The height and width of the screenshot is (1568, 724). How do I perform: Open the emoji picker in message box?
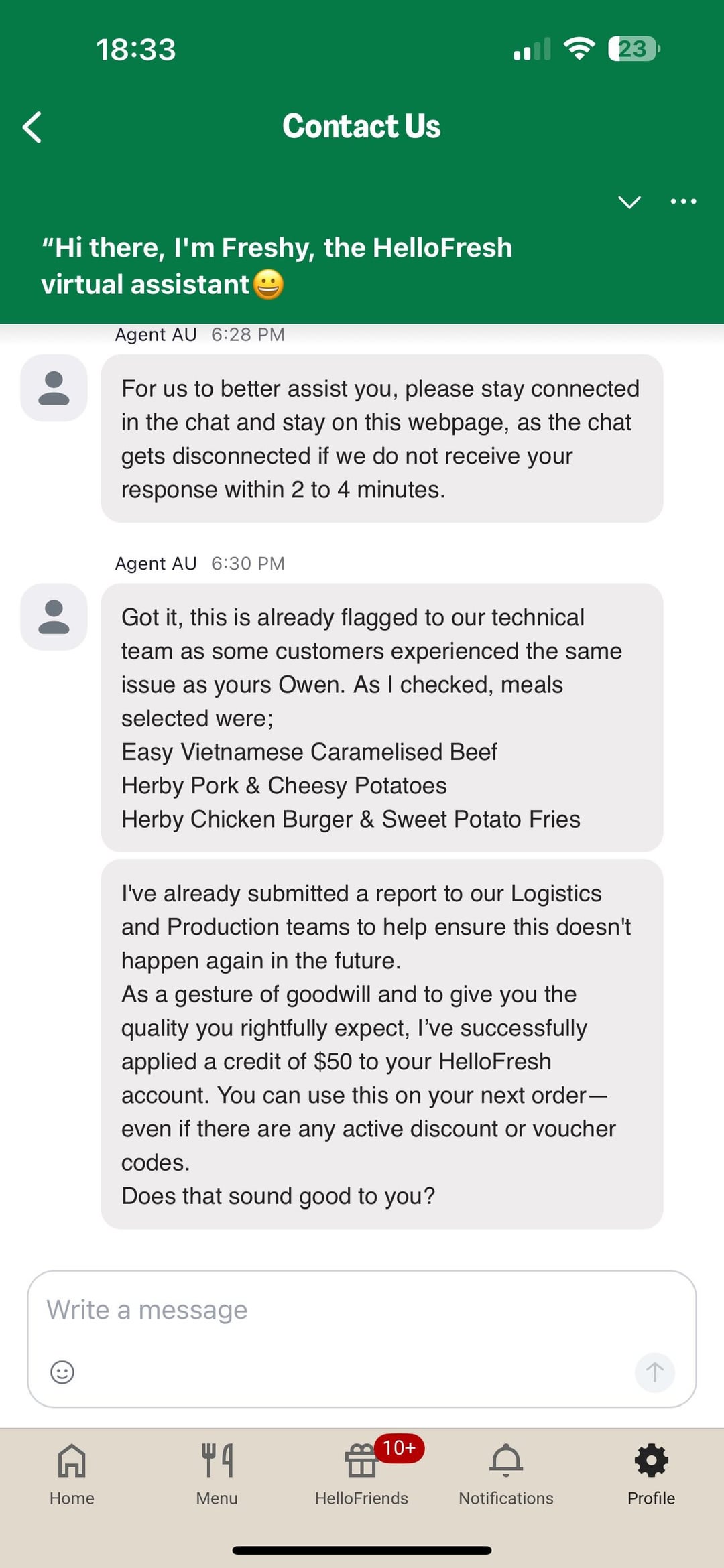tap(62, 1372)
